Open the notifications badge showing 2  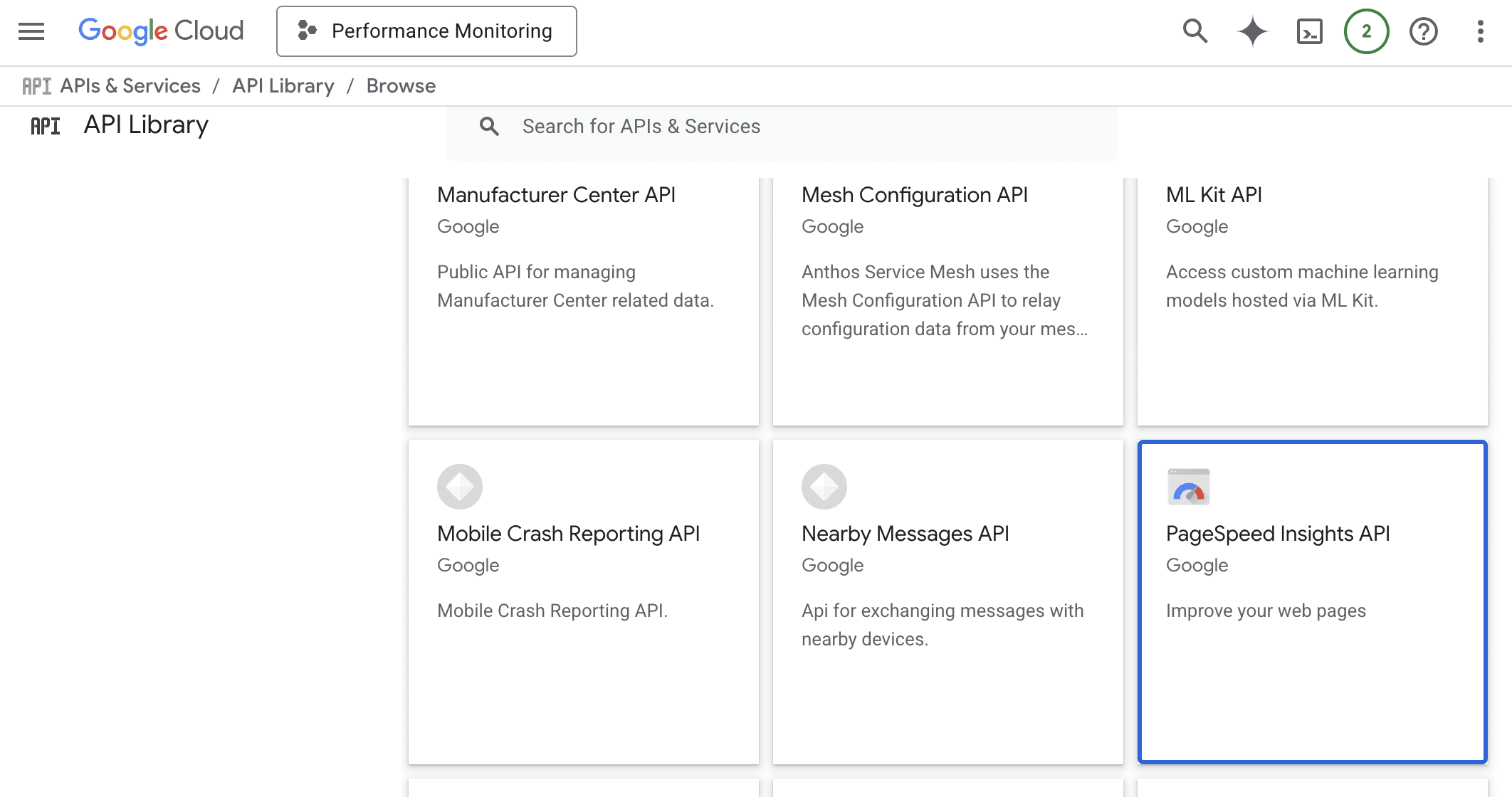[1366, 31]
